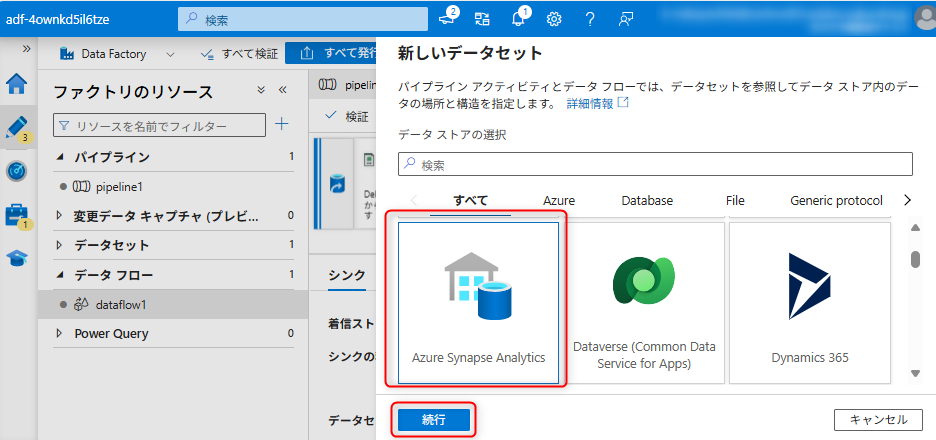The height and width of the screenshot is (440, 936).
Task: Open the help question mark icon
Action: pos(590,19)
